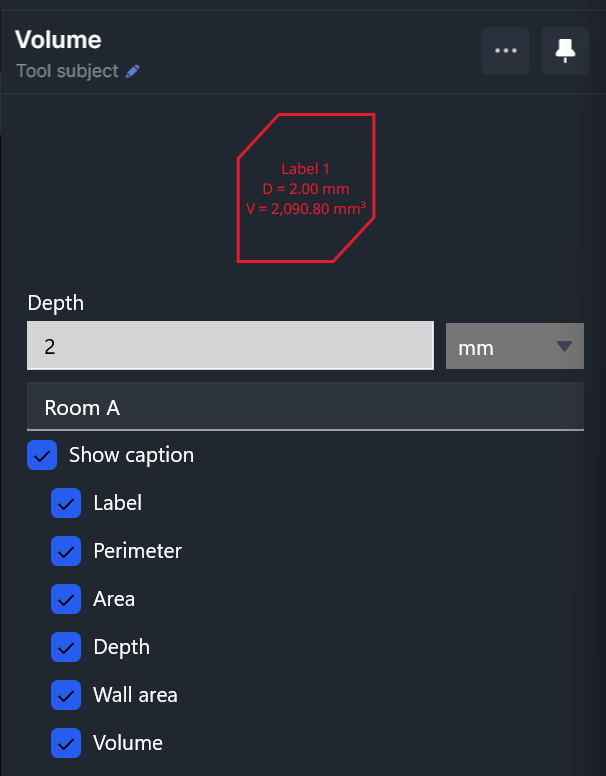
Task: Focus the Depth value input showing 2
Action: coord(230,345)
